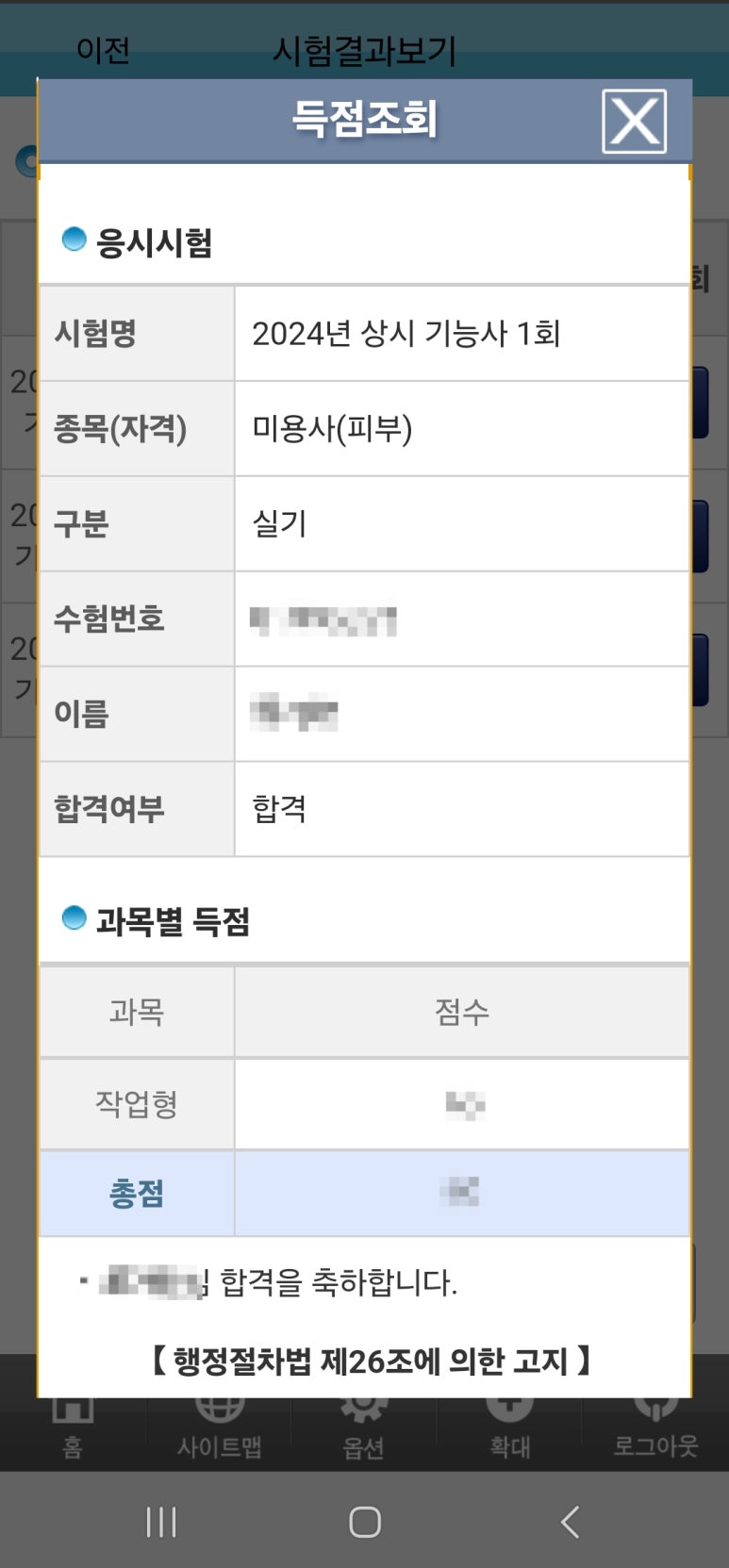
Task: Tap the Android back arrow button
Action: click(x=569, y=1519)
